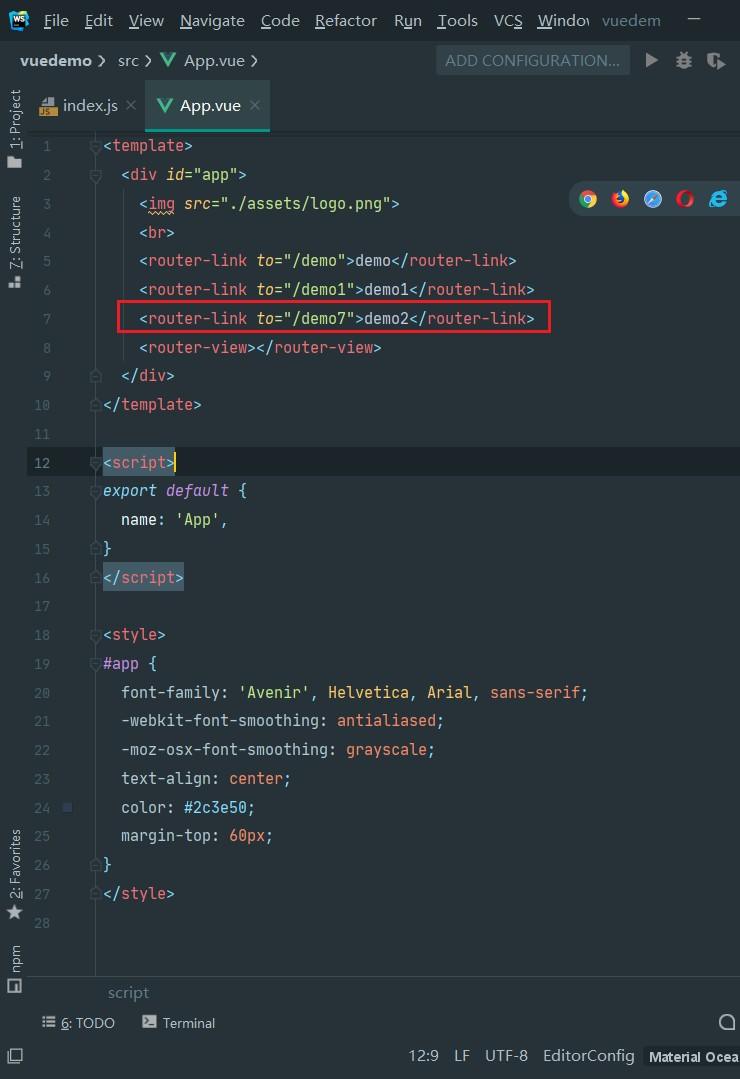The image size is (740, 1079).
Task: Open the Window menu
Action: (x=563, y=21)
